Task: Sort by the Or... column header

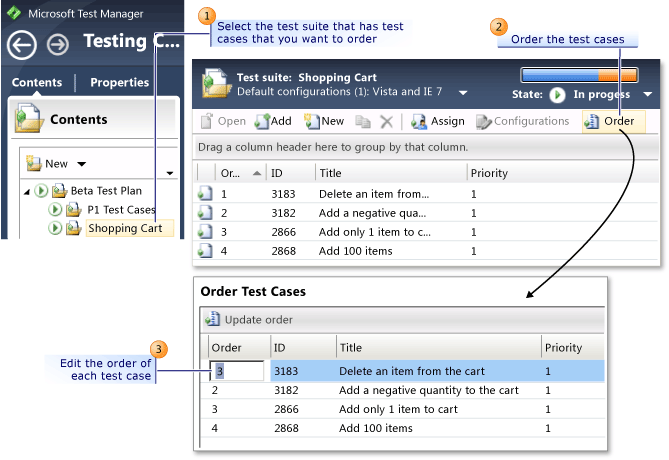Action: tap(241, 173)
